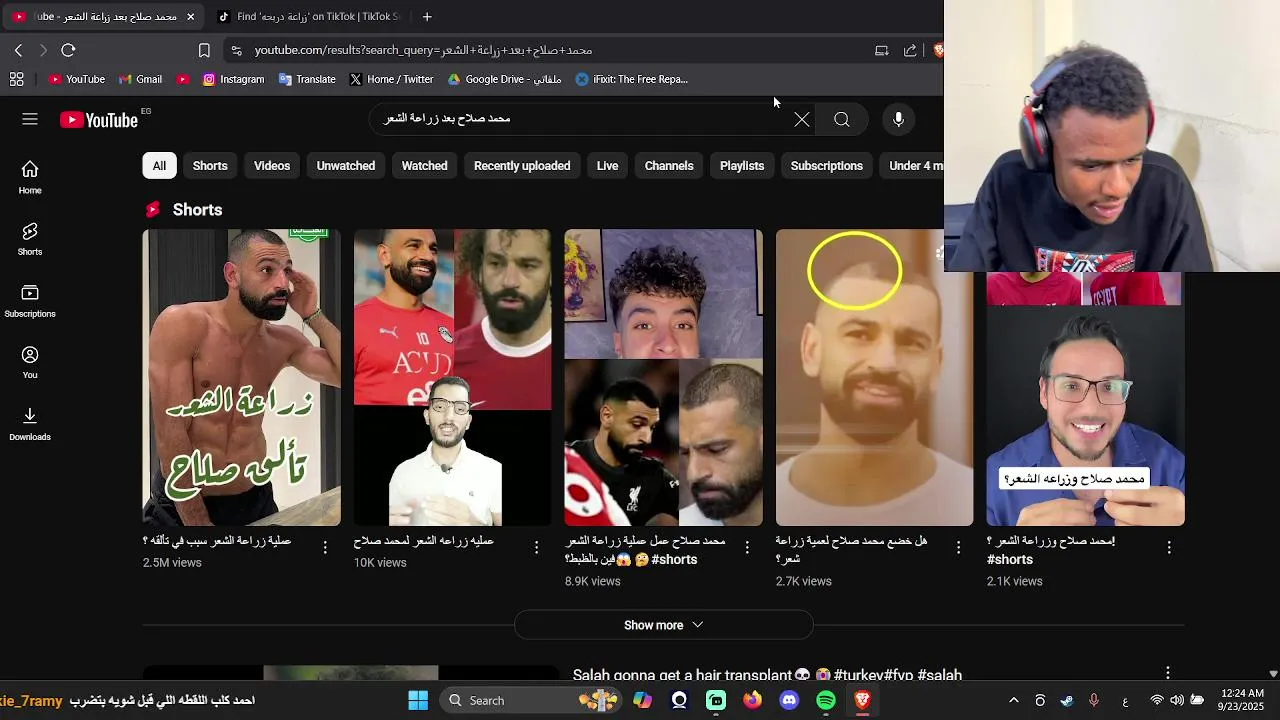The image size is (1280, 720).
Task: Open options for 2.5M views short
Action: (325, 547)
